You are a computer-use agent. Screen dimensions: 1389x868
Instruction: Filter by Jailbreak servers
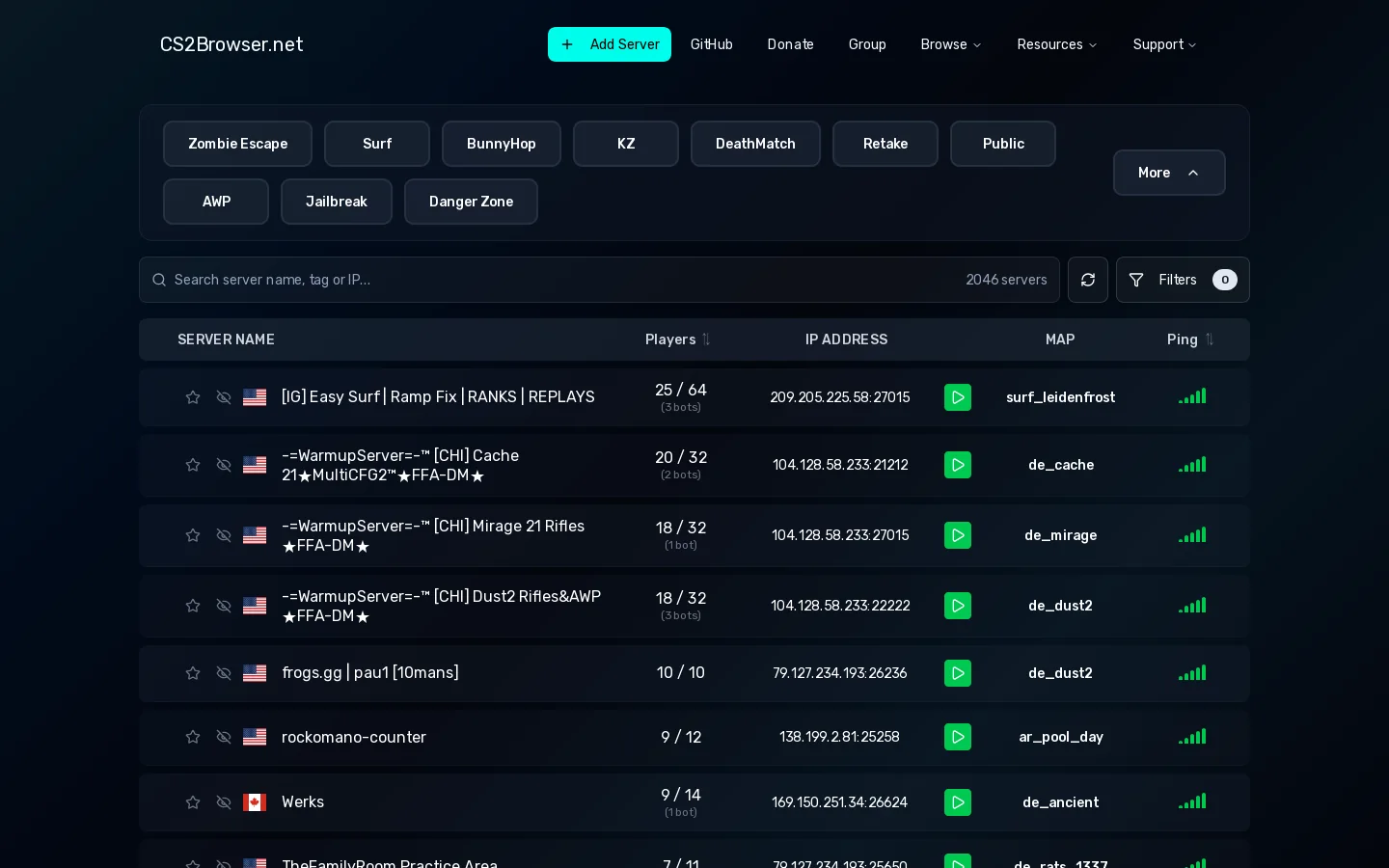[x=337, y=202]
